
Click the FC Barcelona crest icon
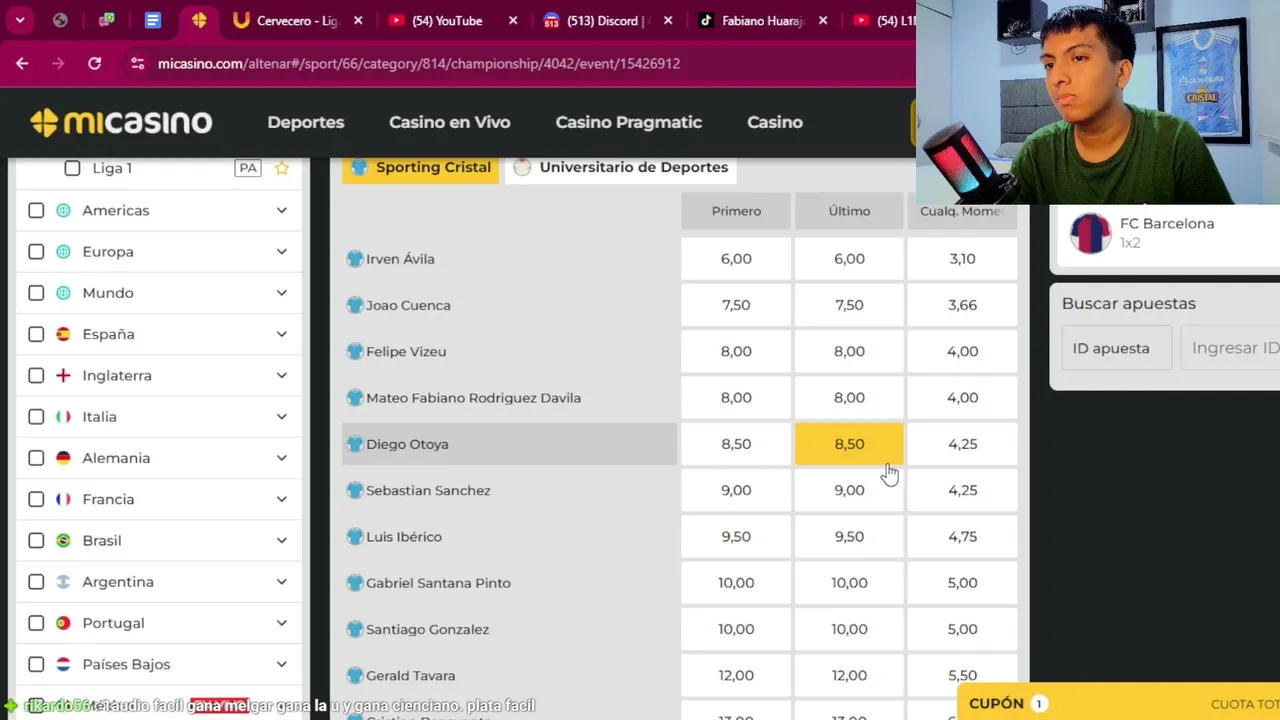(1090, 233)
